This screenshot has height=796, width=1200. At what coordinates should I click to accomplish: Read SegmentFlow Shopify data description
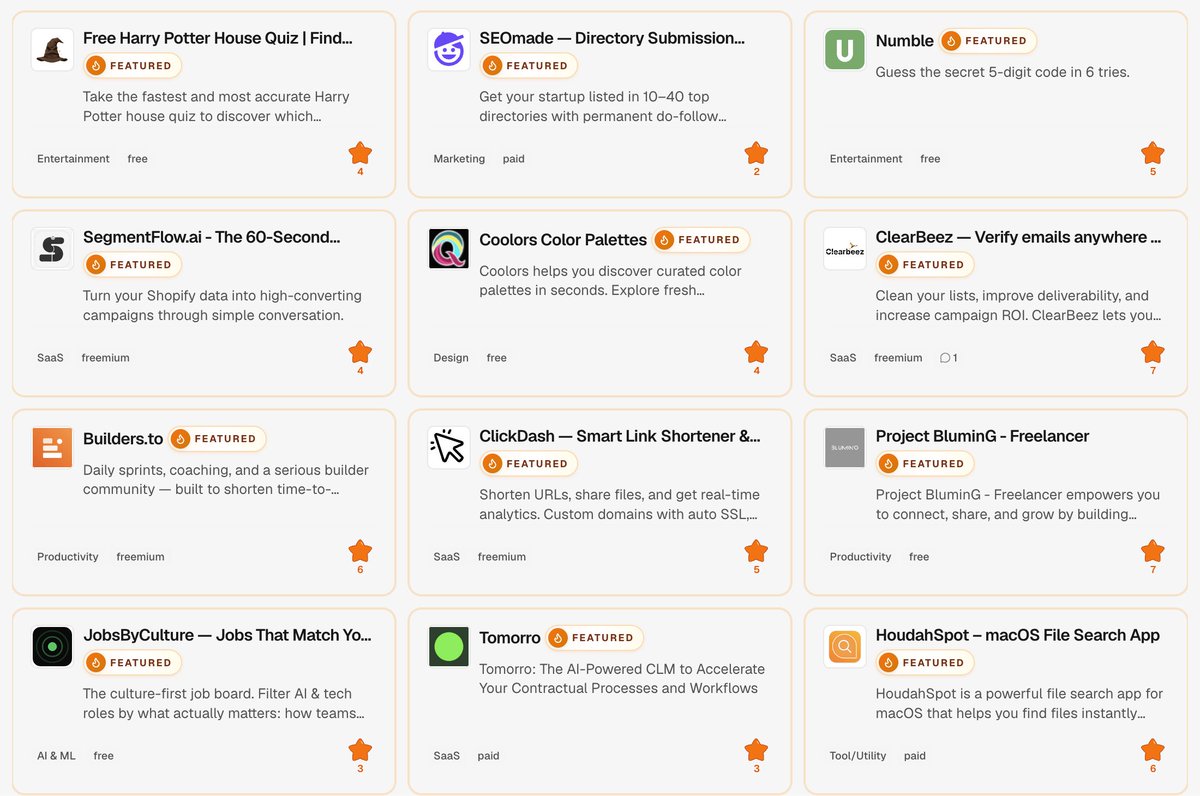[222, 305]
